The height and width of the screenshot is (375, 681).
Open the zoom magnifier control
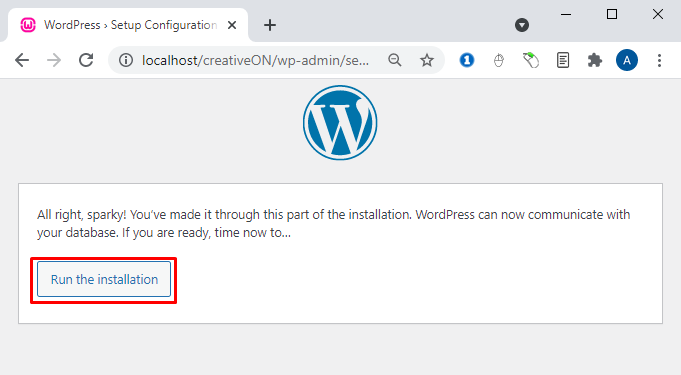395,60
